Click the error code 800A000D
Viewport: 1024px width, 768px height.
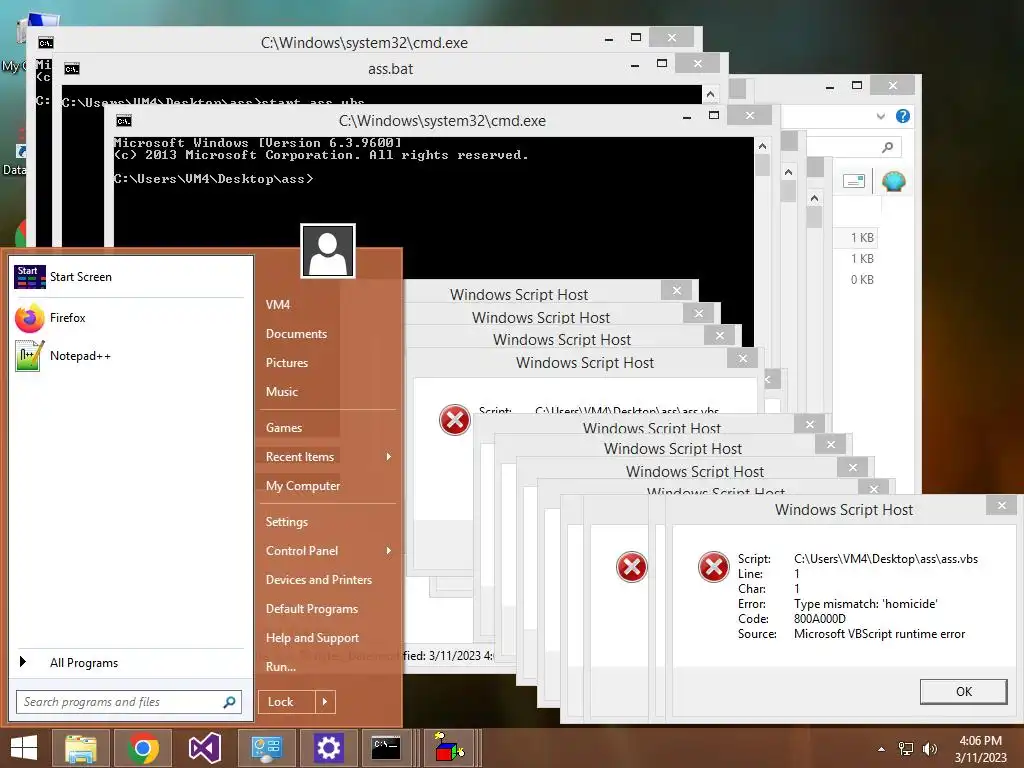(820, 619)
